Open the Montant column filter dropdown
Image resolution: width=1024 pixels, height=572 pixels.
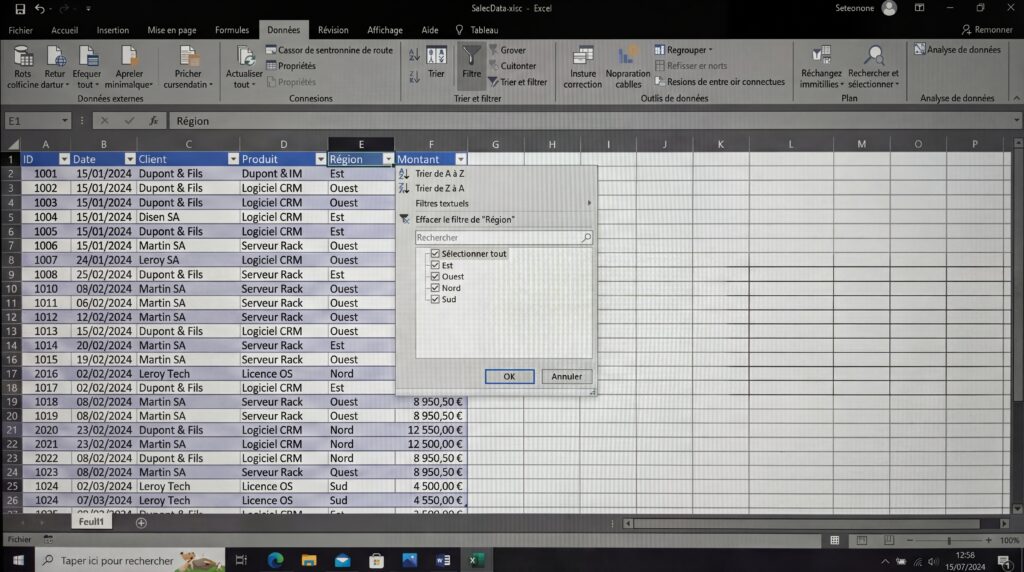[x=461, y=159]
